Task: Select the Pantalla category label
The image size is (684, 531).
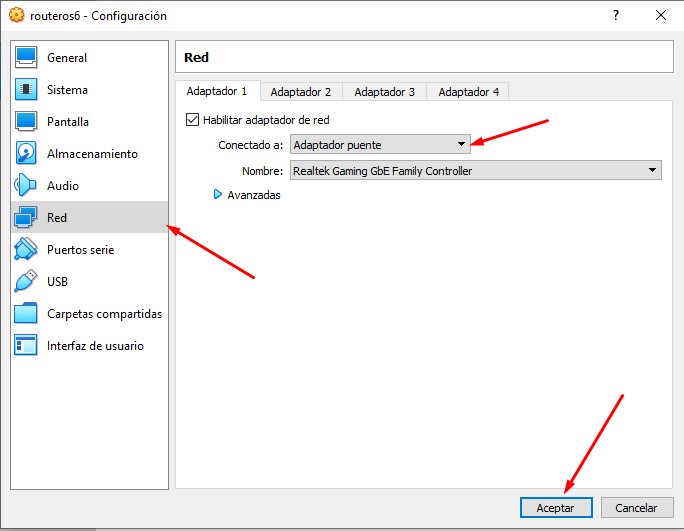Action: 68,122
